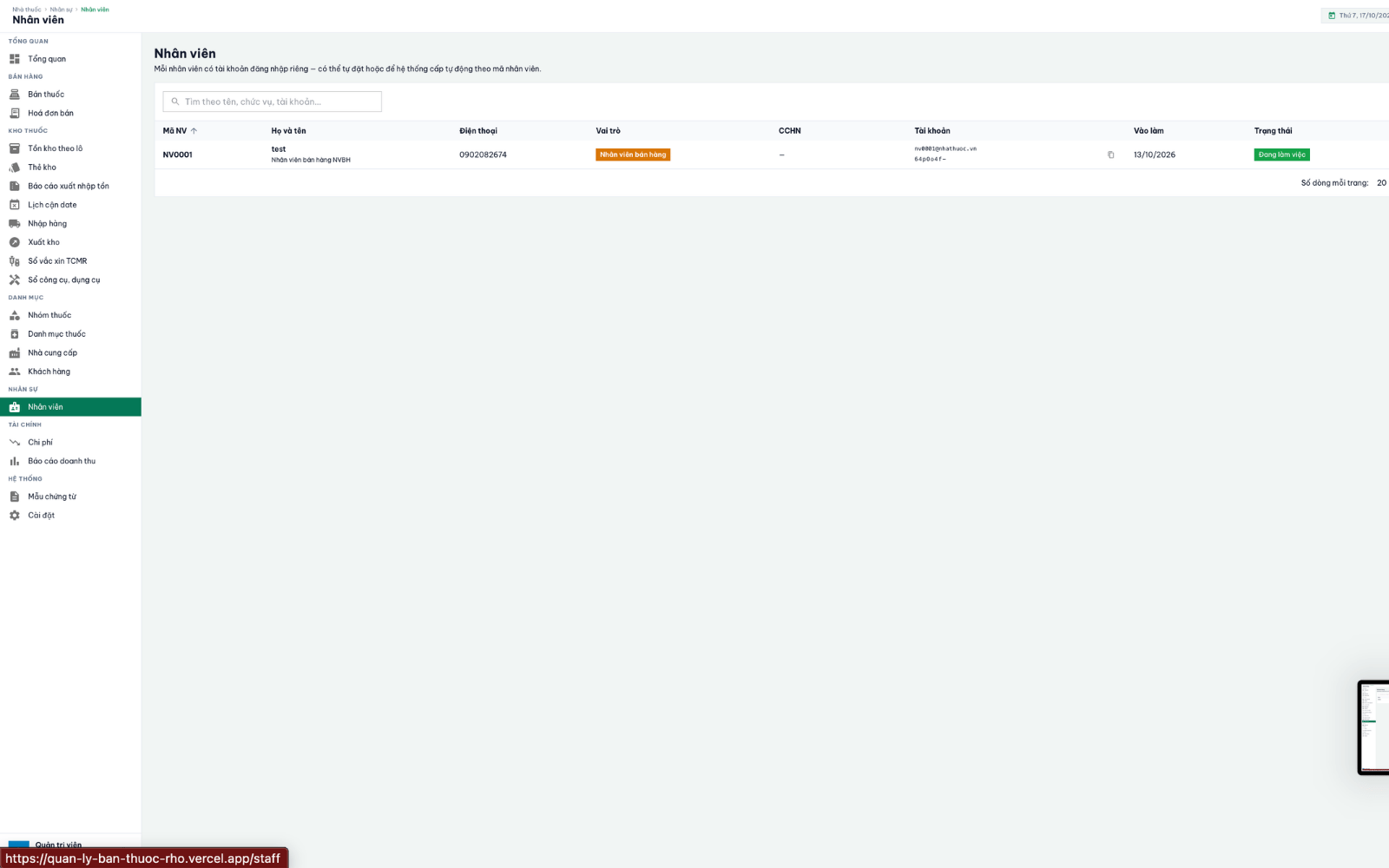Click the CCHN column header
This screenshot has width=1389, height=868.
pos(789,131)
